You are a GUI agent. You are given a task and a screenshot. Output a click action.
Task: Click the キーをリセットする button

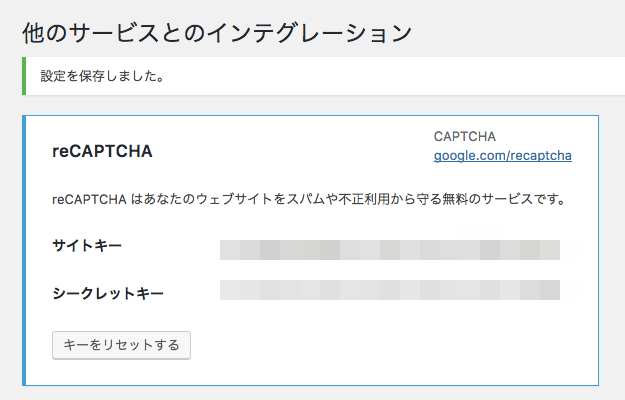point(121,345)
